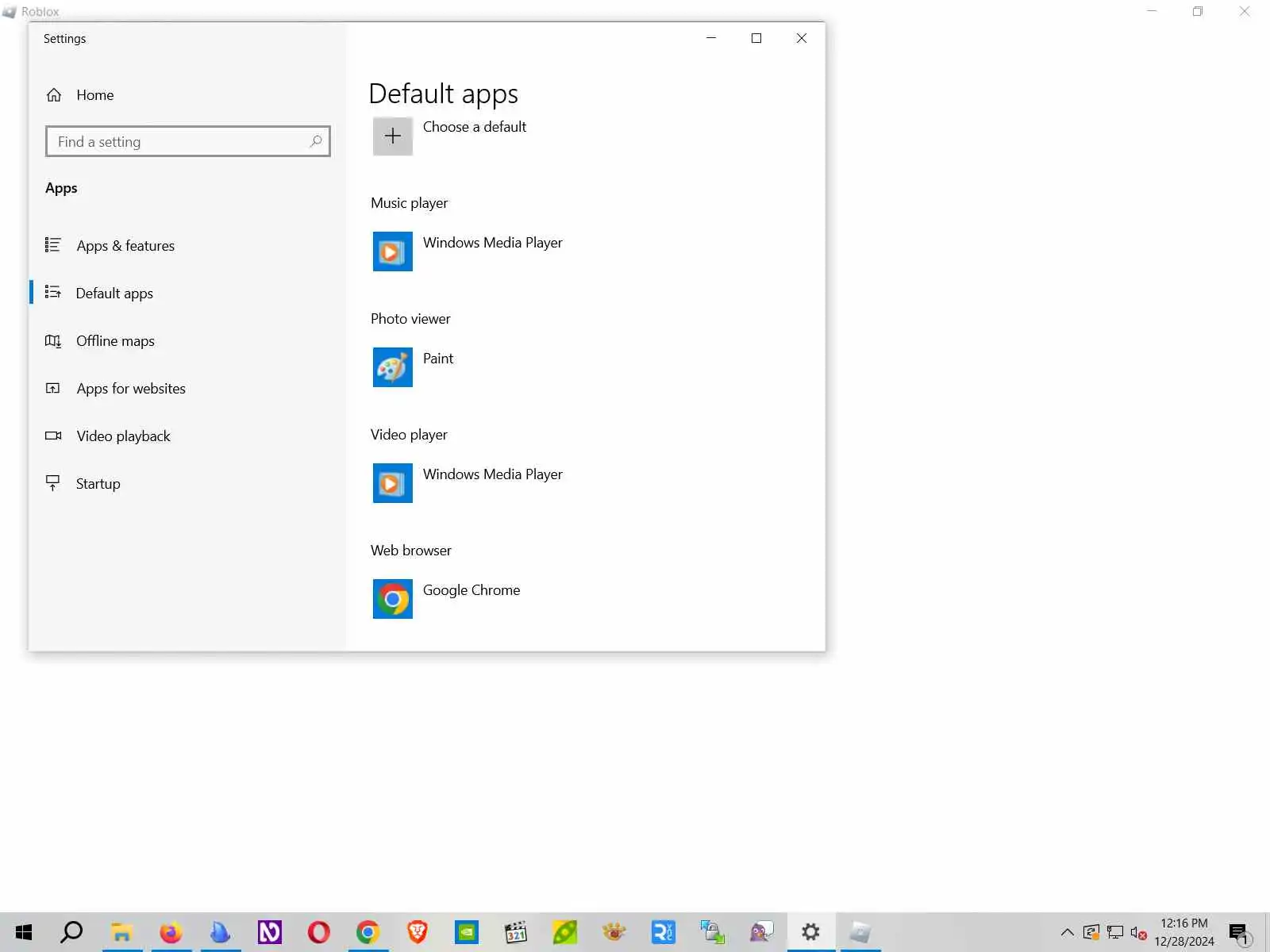Open the green NVIDIA app on taskbar
This screenshot has height=952, width=1270.
pyautogui.click(x=467, y=932)
